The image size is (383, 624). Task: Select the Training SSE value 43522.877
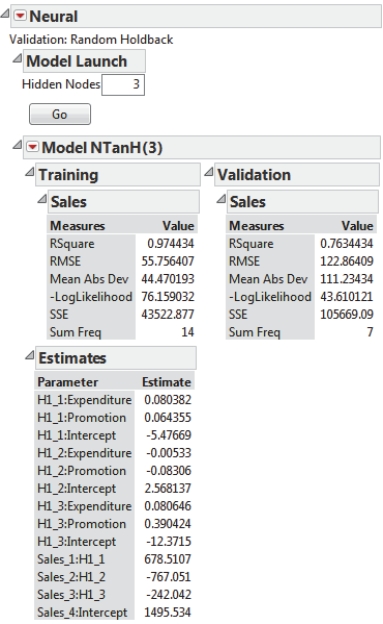point(168,314)
